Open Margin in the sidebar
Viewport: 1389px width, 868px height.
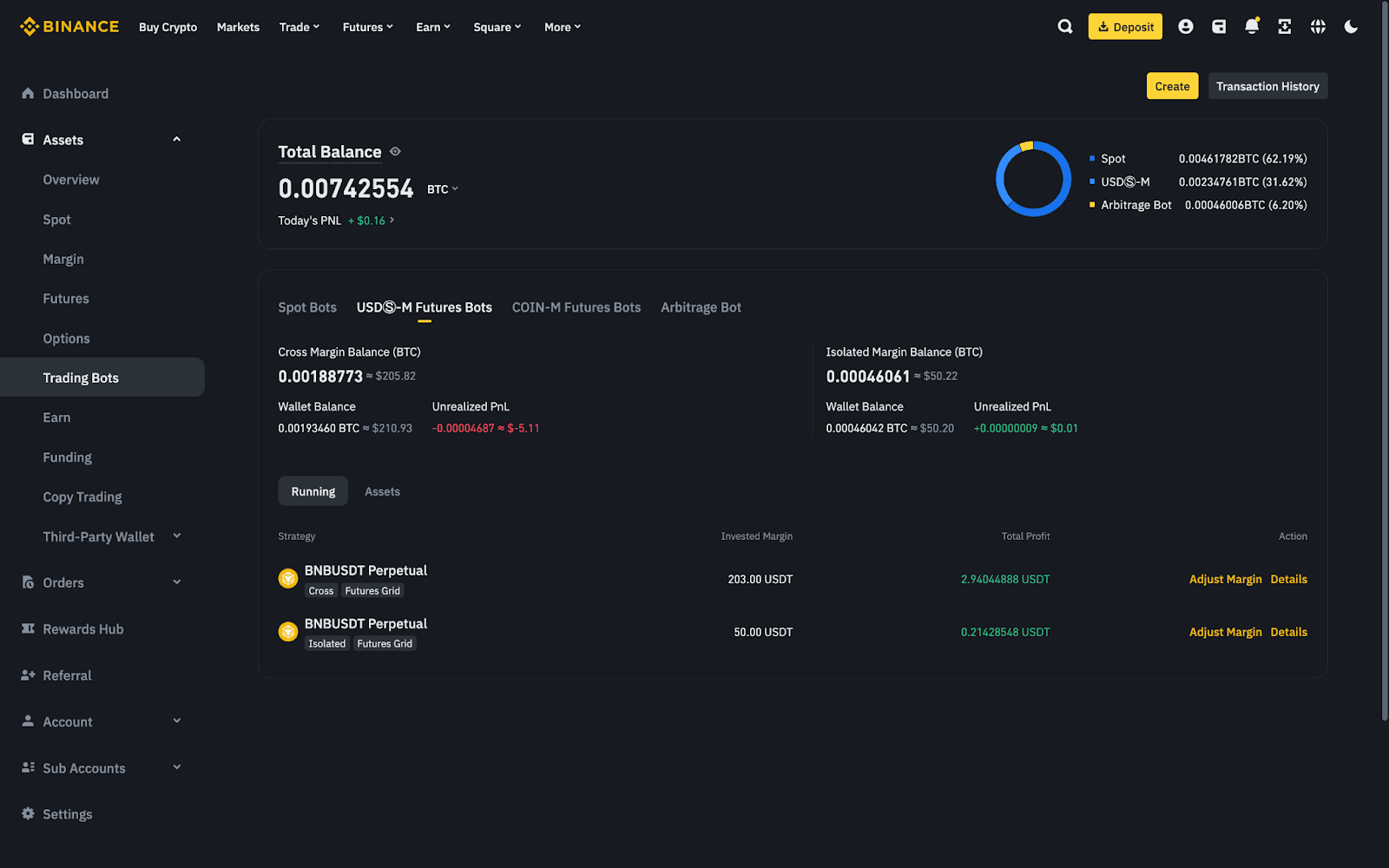point(63,259)
